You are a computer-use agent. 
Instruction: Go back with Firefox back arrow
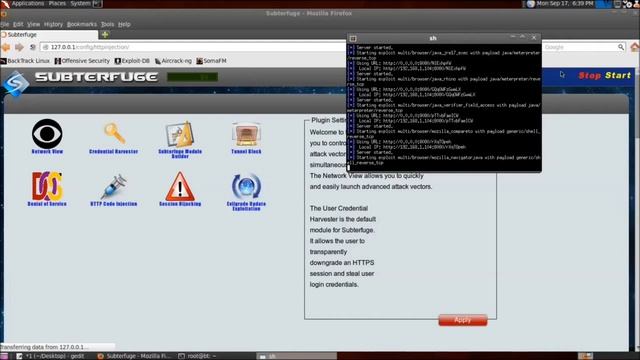point(6,47)
